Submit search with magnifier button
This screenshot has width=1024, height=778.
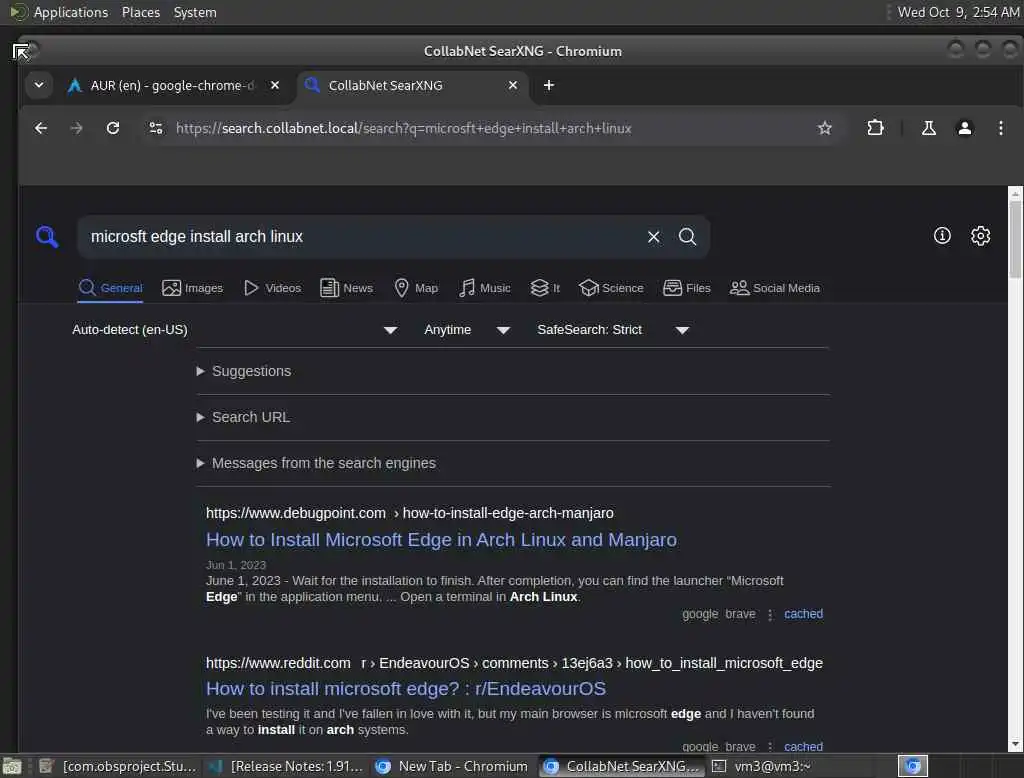(687, 236)
